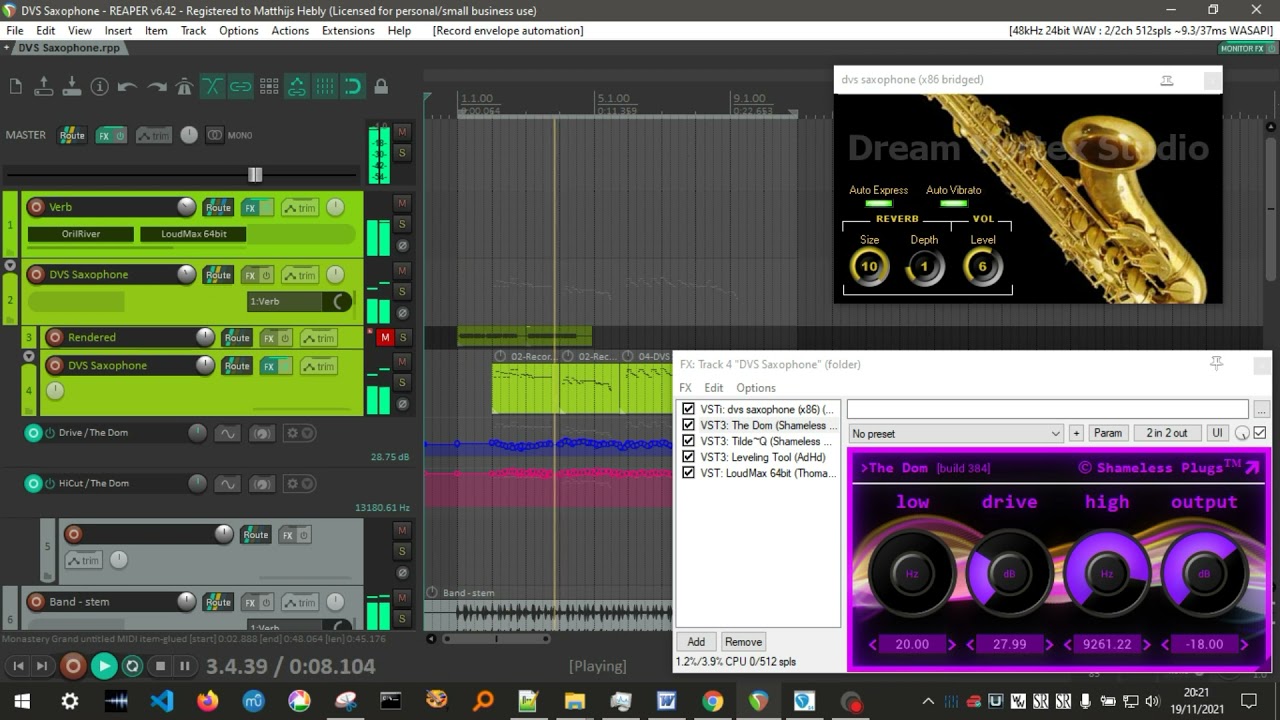
Task: Click trim envelope button on Rendered track
Action: pos(320,338)
